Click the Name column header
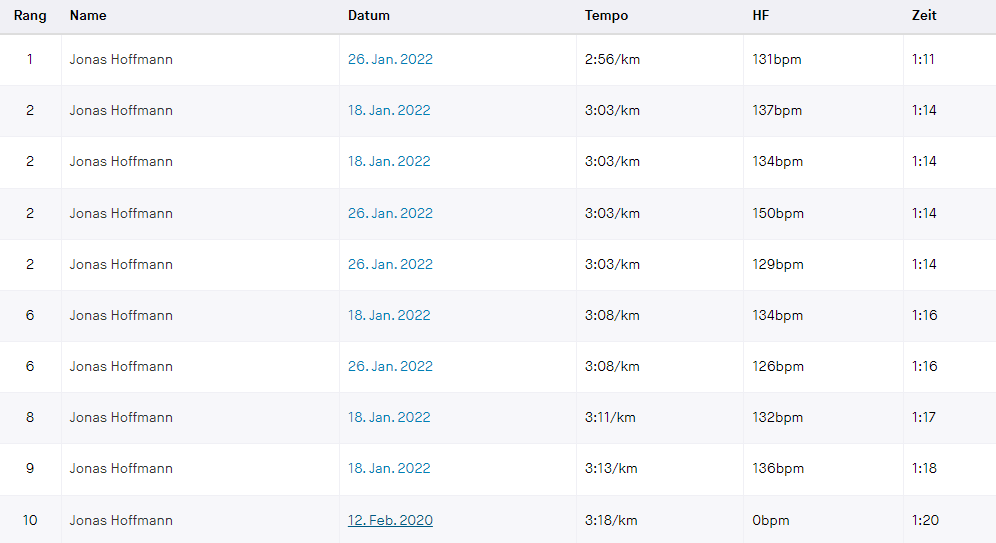Viewport: 996px width, 543px height. 88,16
